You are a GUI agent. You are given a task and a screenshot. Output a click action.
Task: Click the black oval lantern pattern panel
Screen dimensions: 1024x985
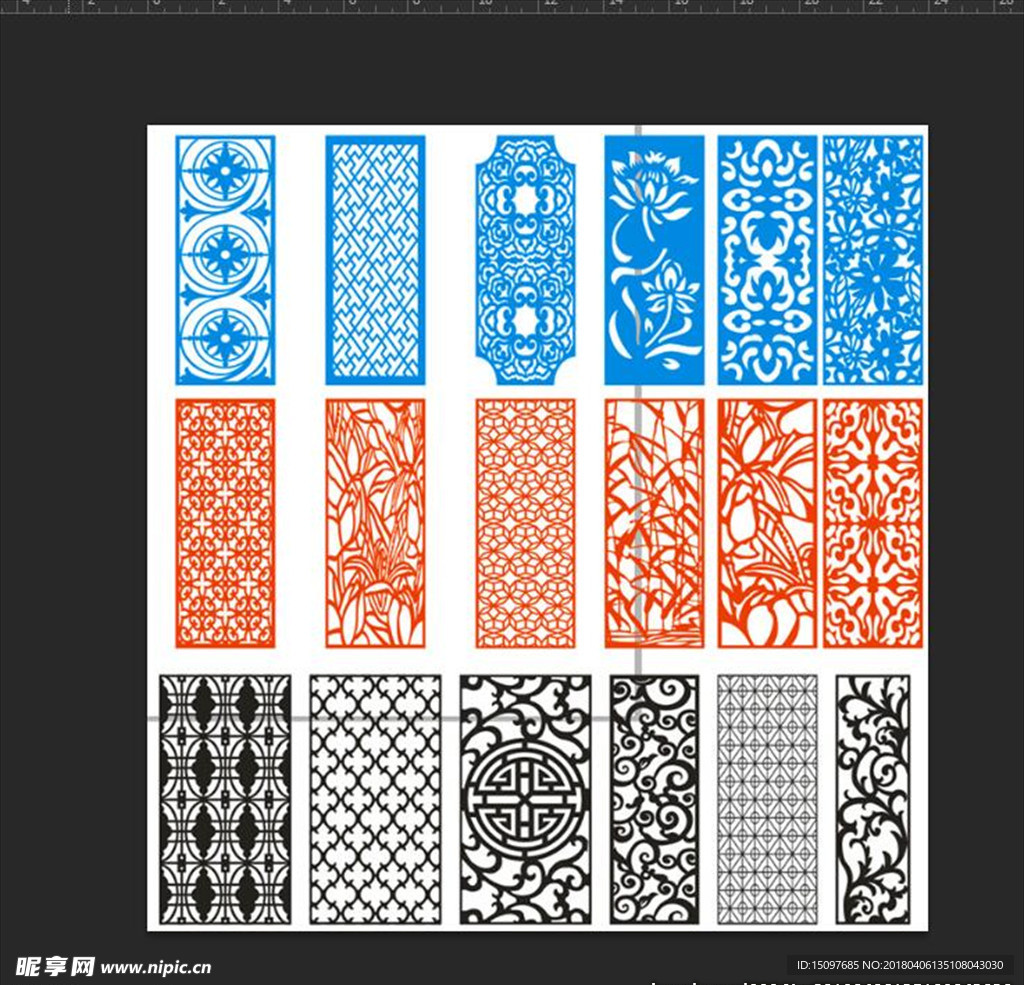225,799
